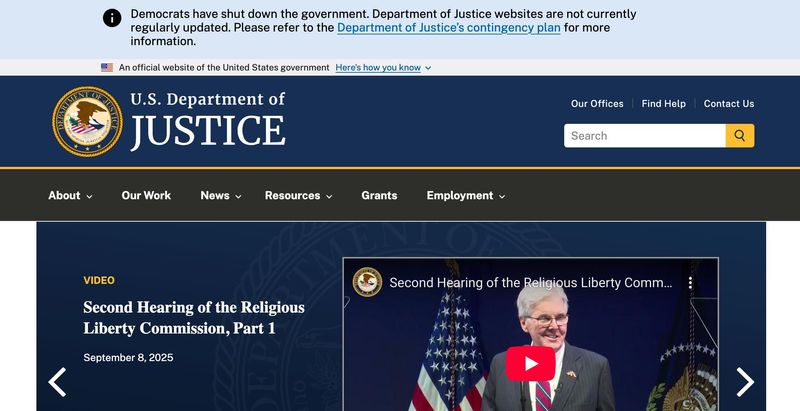
Task: Click the Department of Justice seal logo
Action: coord(87,121)
